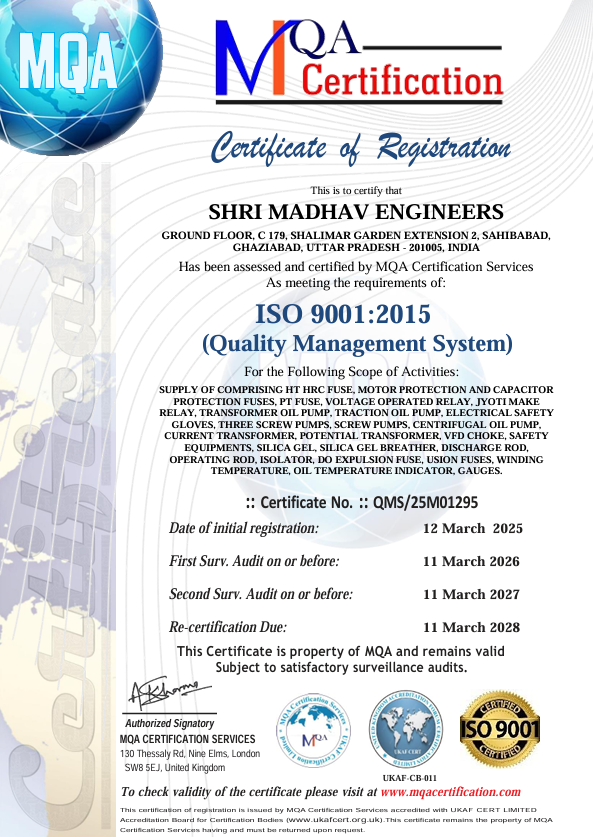Viewport: 593px width, 837px height.
Task: Click the date '11 March 2026'
Action: [x=471, y=562]
